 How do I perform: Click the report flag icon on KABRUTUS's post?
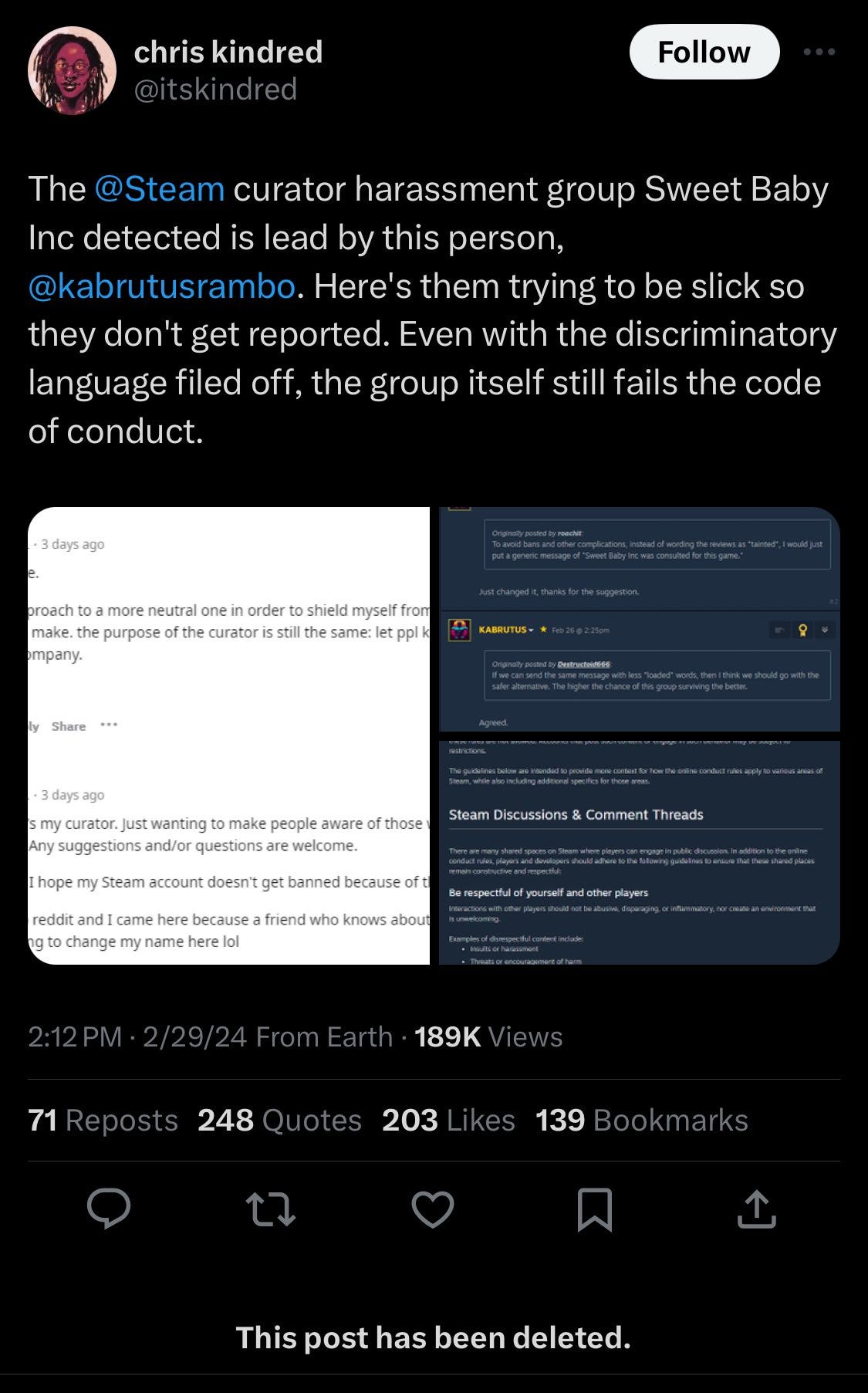coord(780,631)
